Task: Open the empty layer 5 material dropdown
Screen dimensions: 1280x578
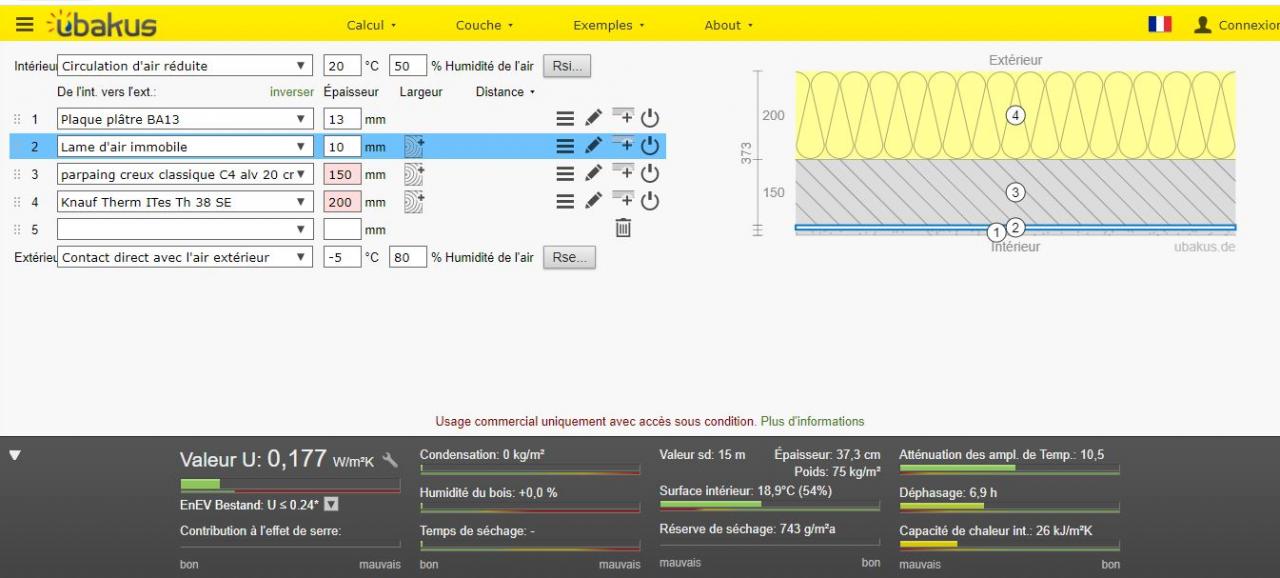Action: point(186,229)
